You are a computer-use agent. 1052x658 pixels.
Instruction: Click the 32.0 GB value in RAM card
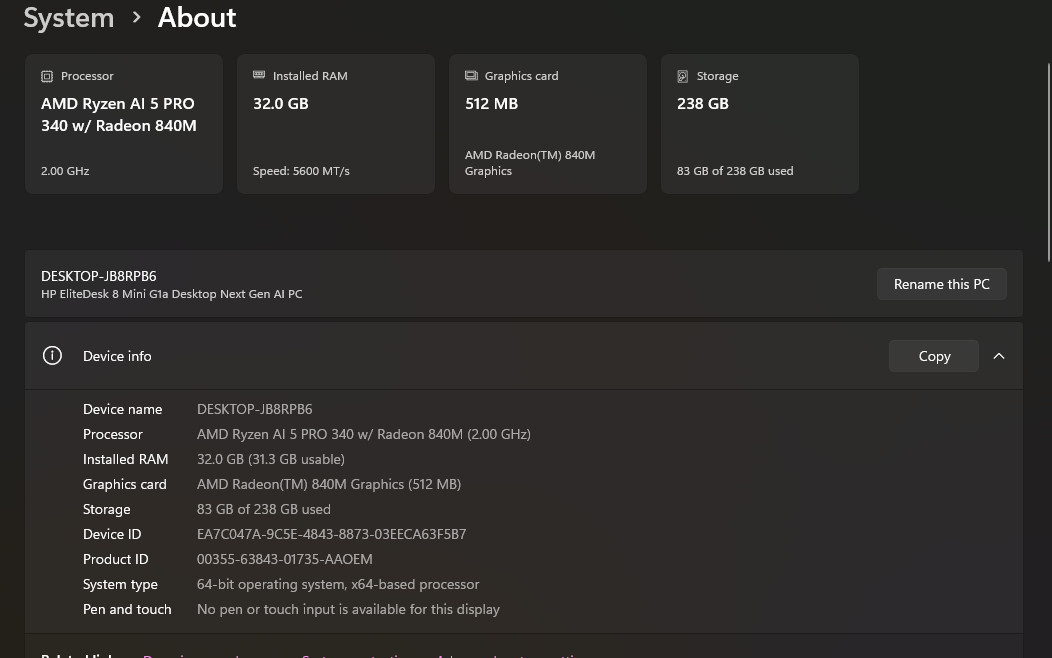coord(280,104)
